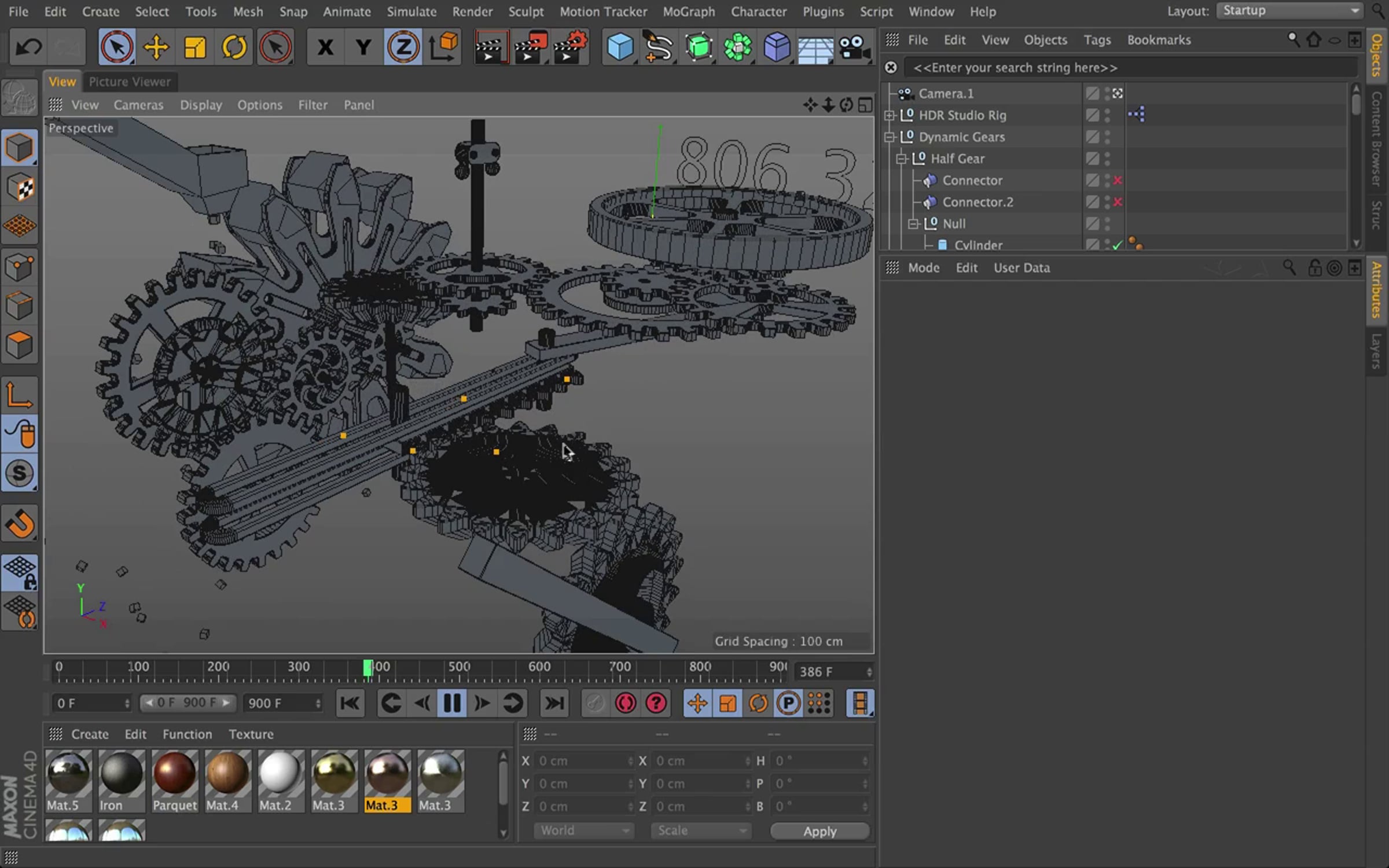Image resolution: width=1389 pixels, height=868 pixels.
Task: Activate the Scale tool
Action: [x=195, y=46]
